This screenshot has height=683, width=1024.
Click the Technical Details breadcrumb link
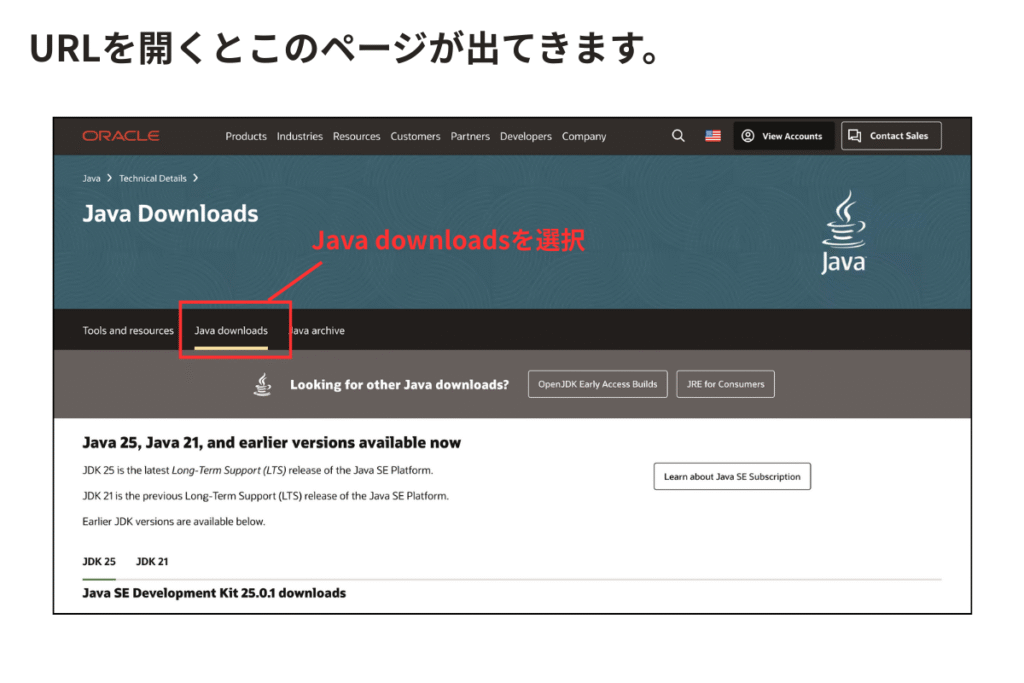(x=152, y=178)
